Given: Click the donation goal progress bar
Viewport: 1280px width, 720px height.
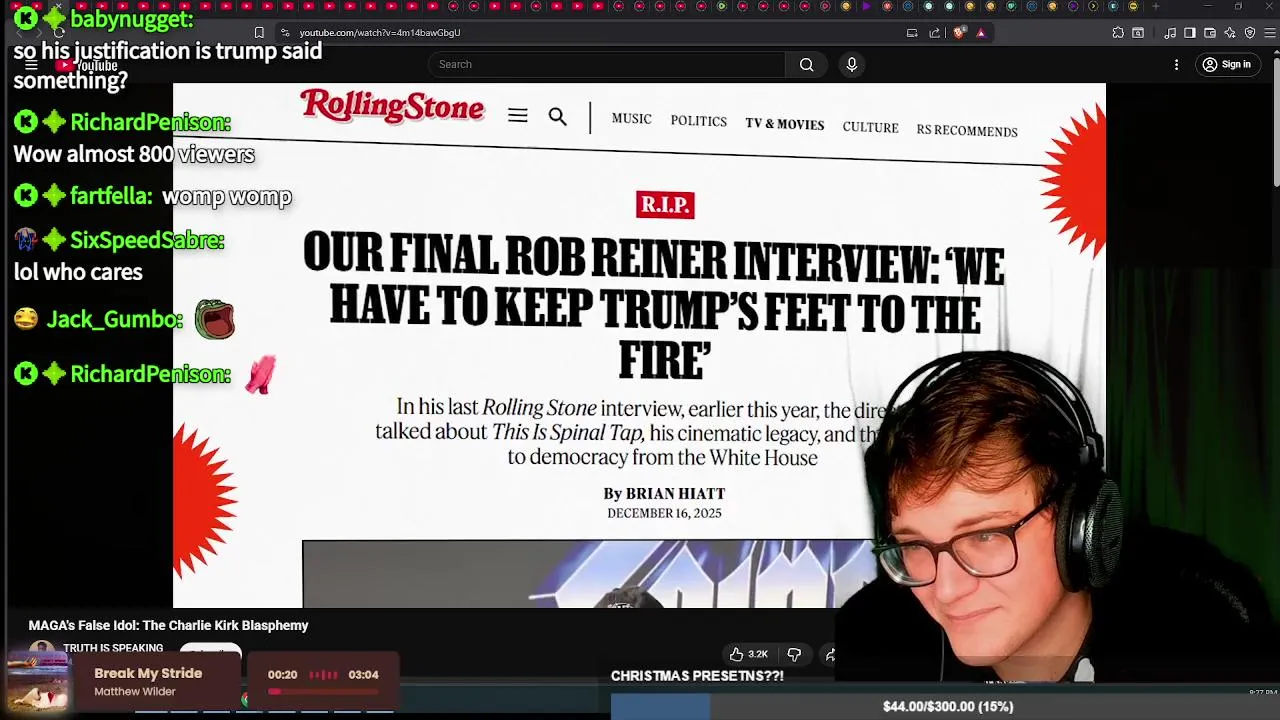Looking at the screenshot, I should (x=946, y=706).
